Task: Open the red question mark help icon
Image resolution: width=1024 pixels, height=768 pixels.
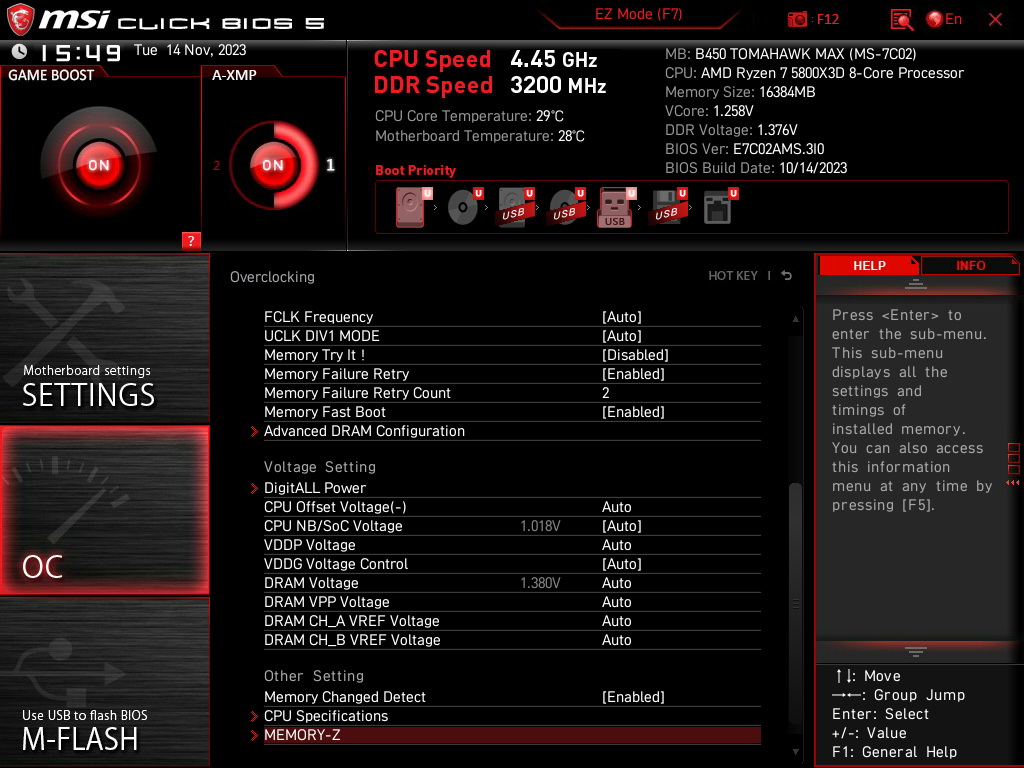Action: click(x=191, y=240)
